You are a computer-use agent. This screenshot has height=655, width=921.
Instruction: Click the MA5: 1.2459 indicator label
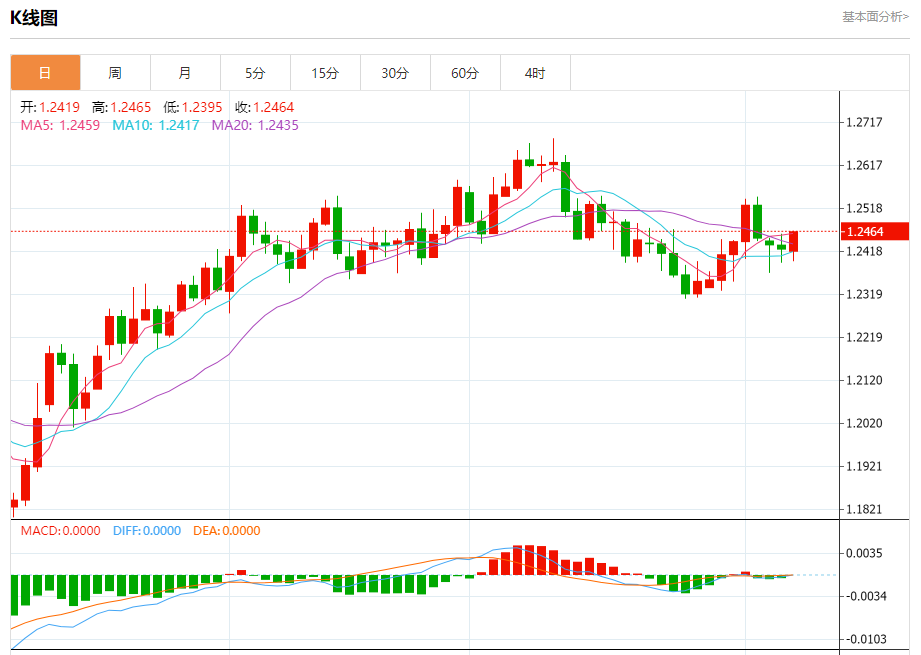pyautogui.click(x=60, y=125)
